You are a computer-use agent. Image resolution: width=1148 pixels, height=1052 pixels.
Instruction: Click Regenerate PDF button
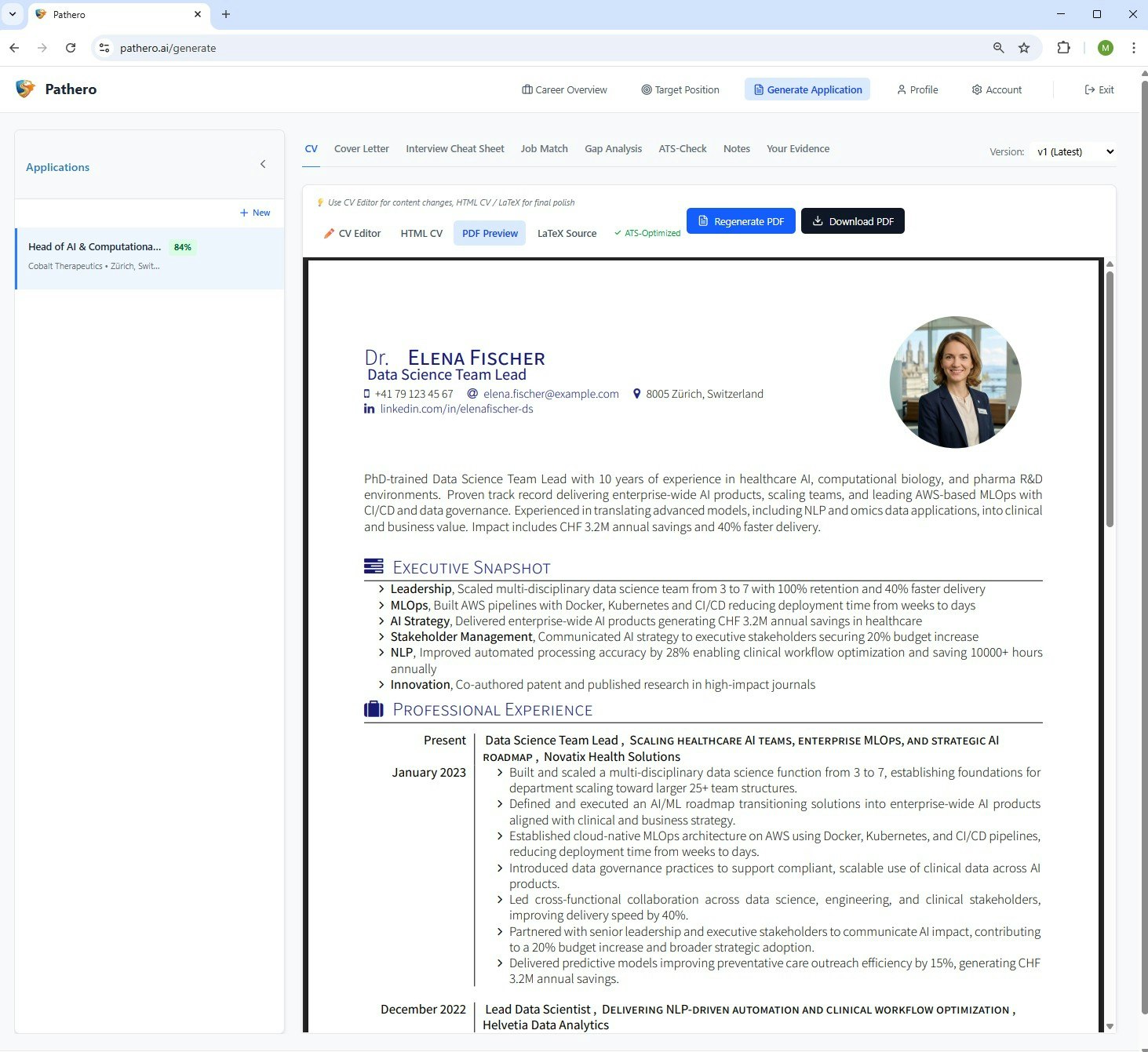click(741, 221)
